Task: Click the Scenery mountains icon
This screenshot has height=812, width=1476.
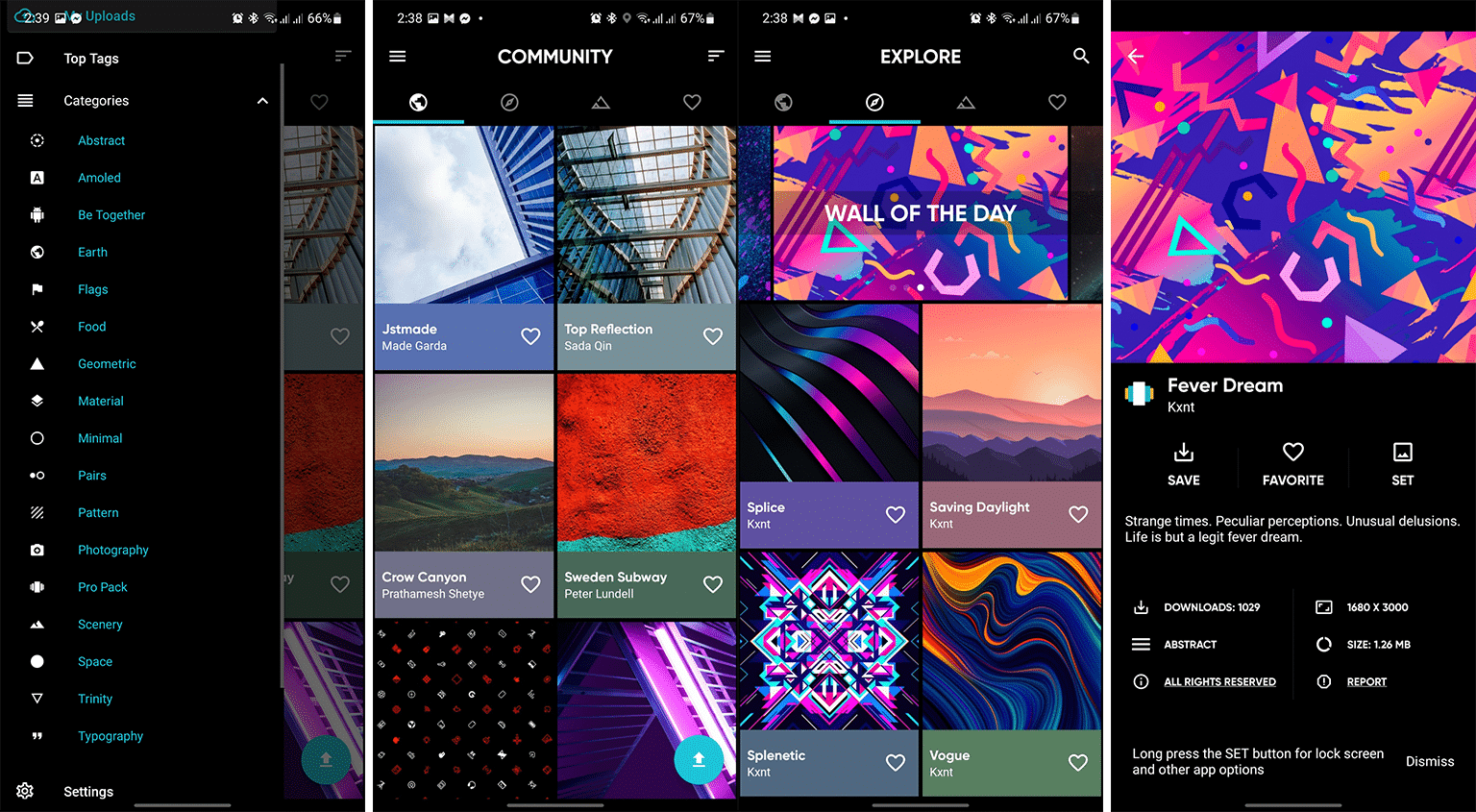Action: click(37, 625)
